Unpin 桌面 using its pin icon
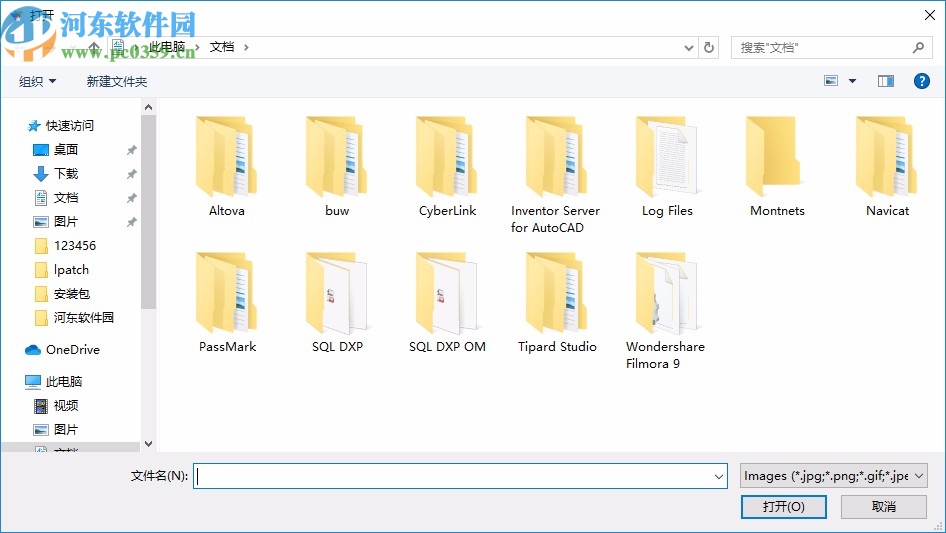 [x=132, y=150]
